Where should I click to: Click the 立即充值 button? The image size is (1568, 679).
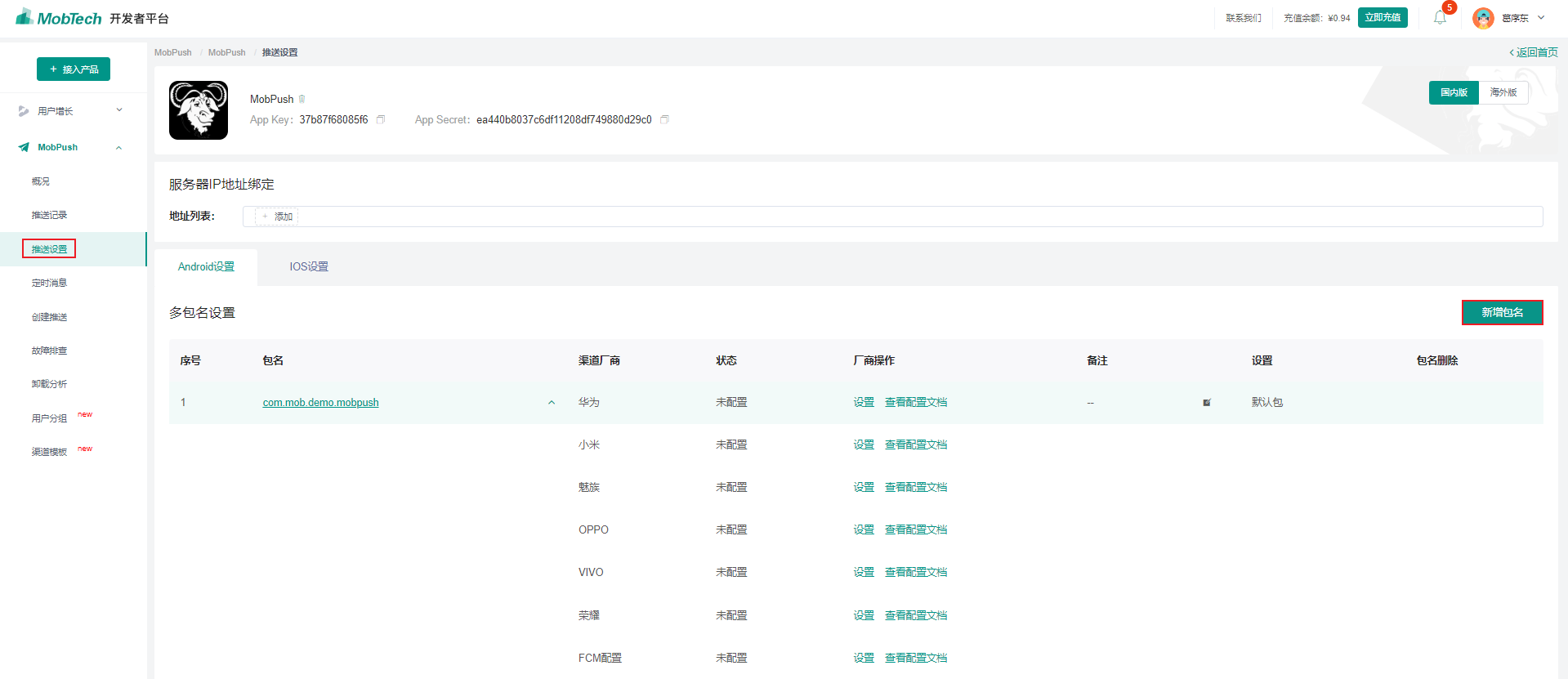tap(1383, 17)
